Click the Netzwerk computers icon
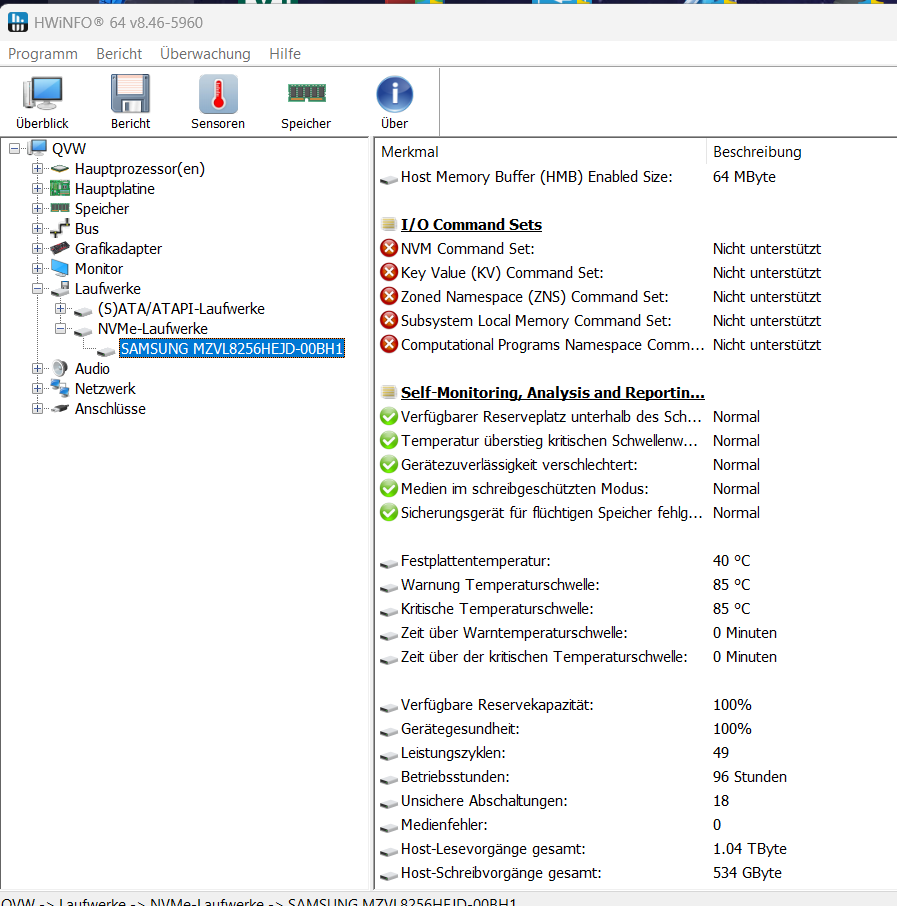897x906 pixels. 60,388
